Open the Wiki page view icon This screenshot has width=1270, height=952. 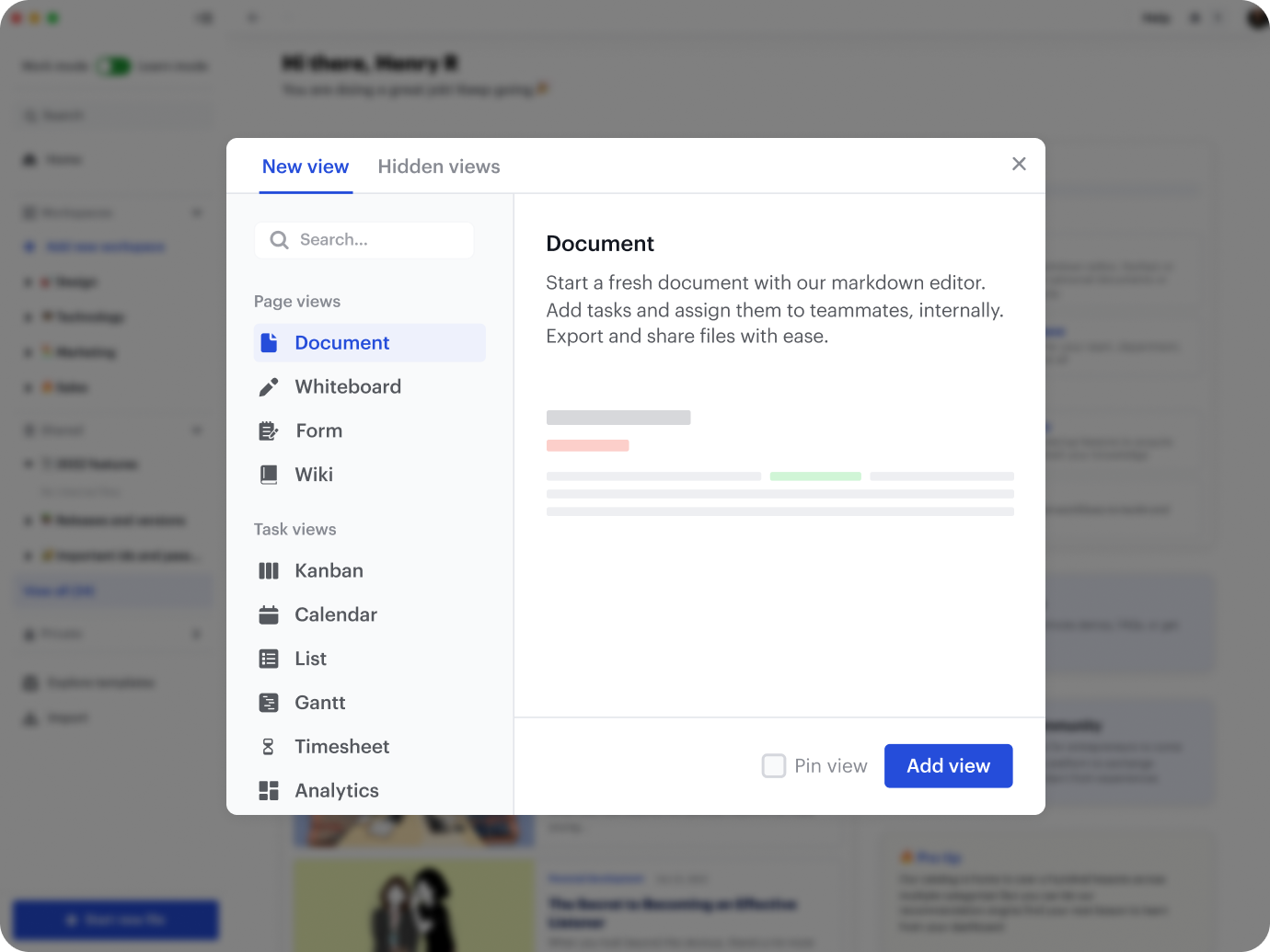tap(269, 474)
